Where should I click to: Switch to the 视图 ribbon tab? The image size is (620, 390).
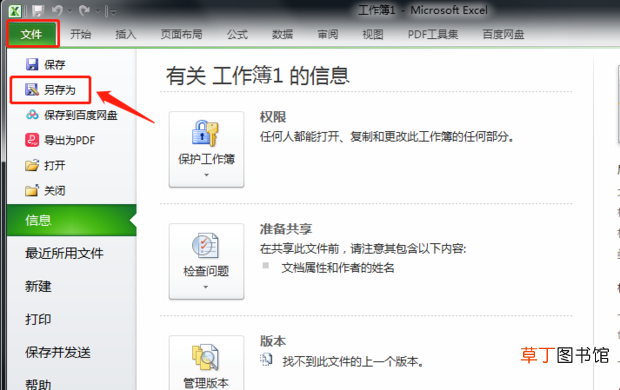373,34
